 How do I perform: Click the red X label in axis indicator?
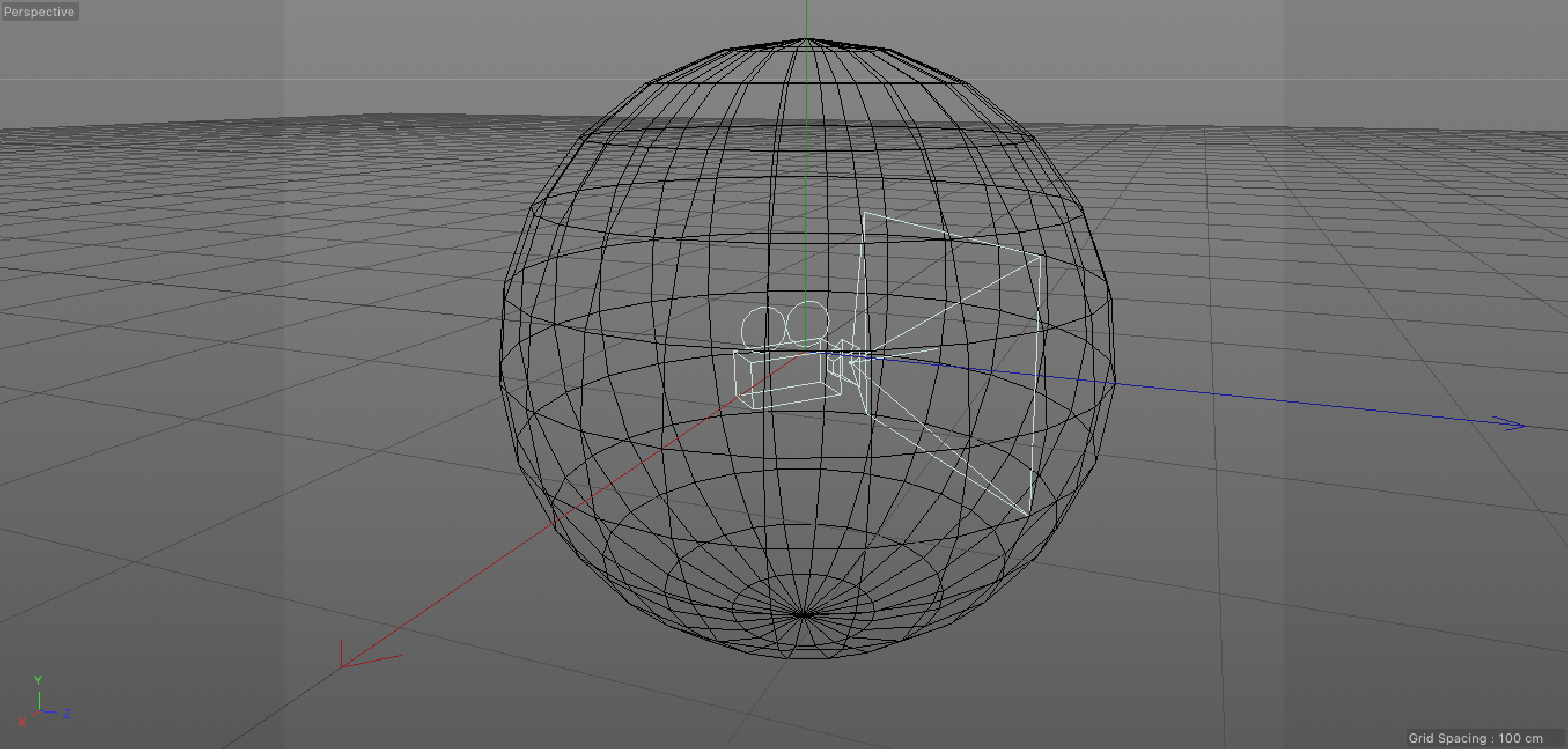tap(22, 722)
